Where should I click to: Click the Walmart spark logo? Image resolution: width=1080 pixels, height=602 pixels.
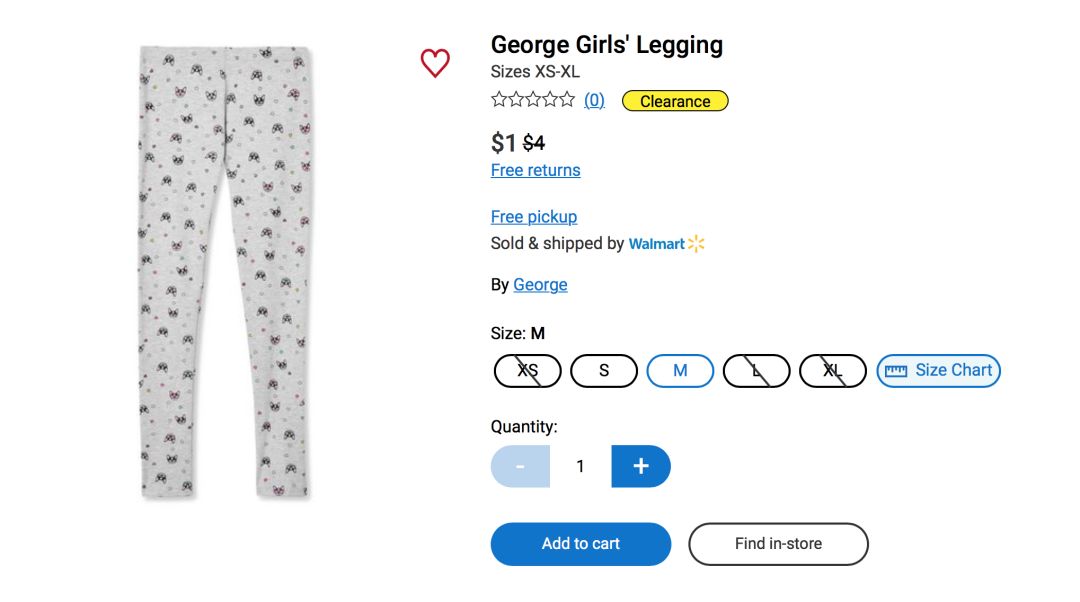(697, 244)
